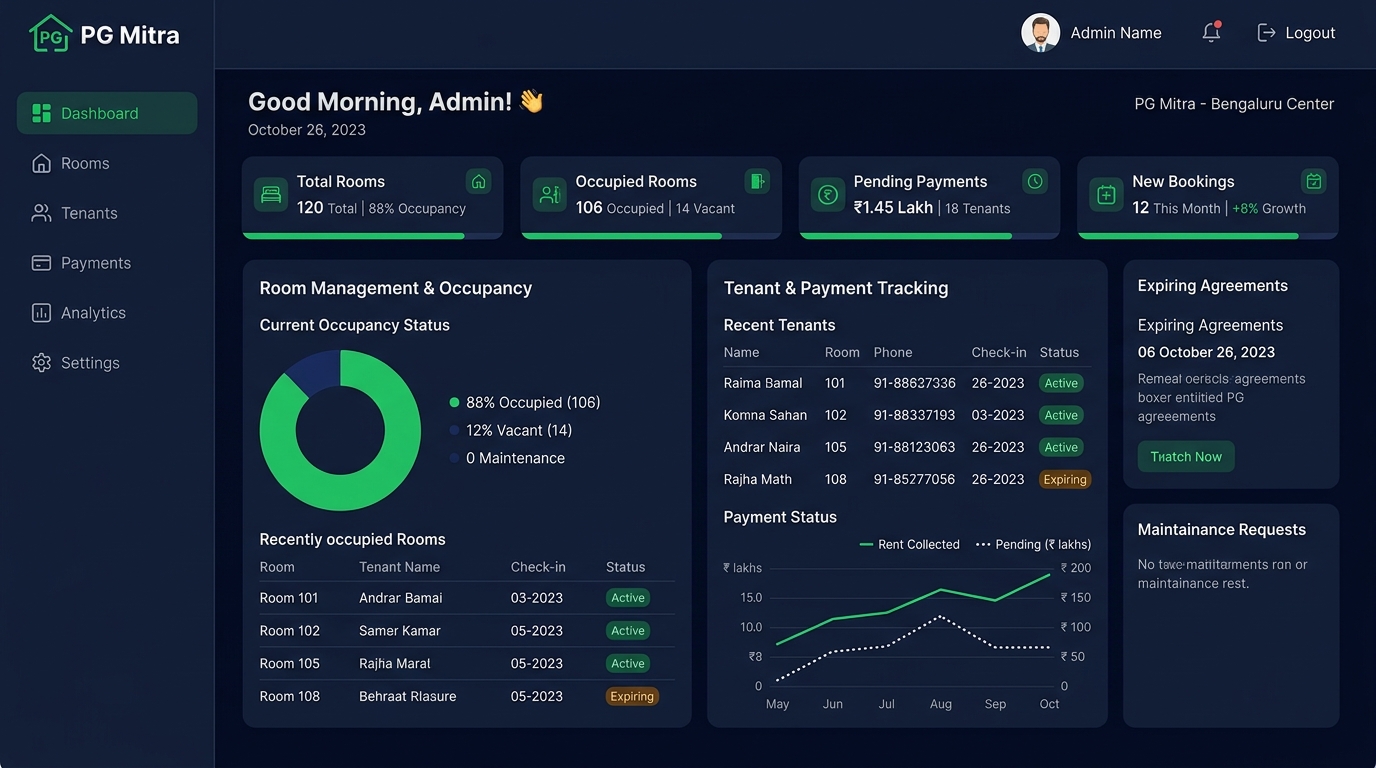Open the notification bell
The width and height of the screenshot is (1376, 768).
(1211, 32)
